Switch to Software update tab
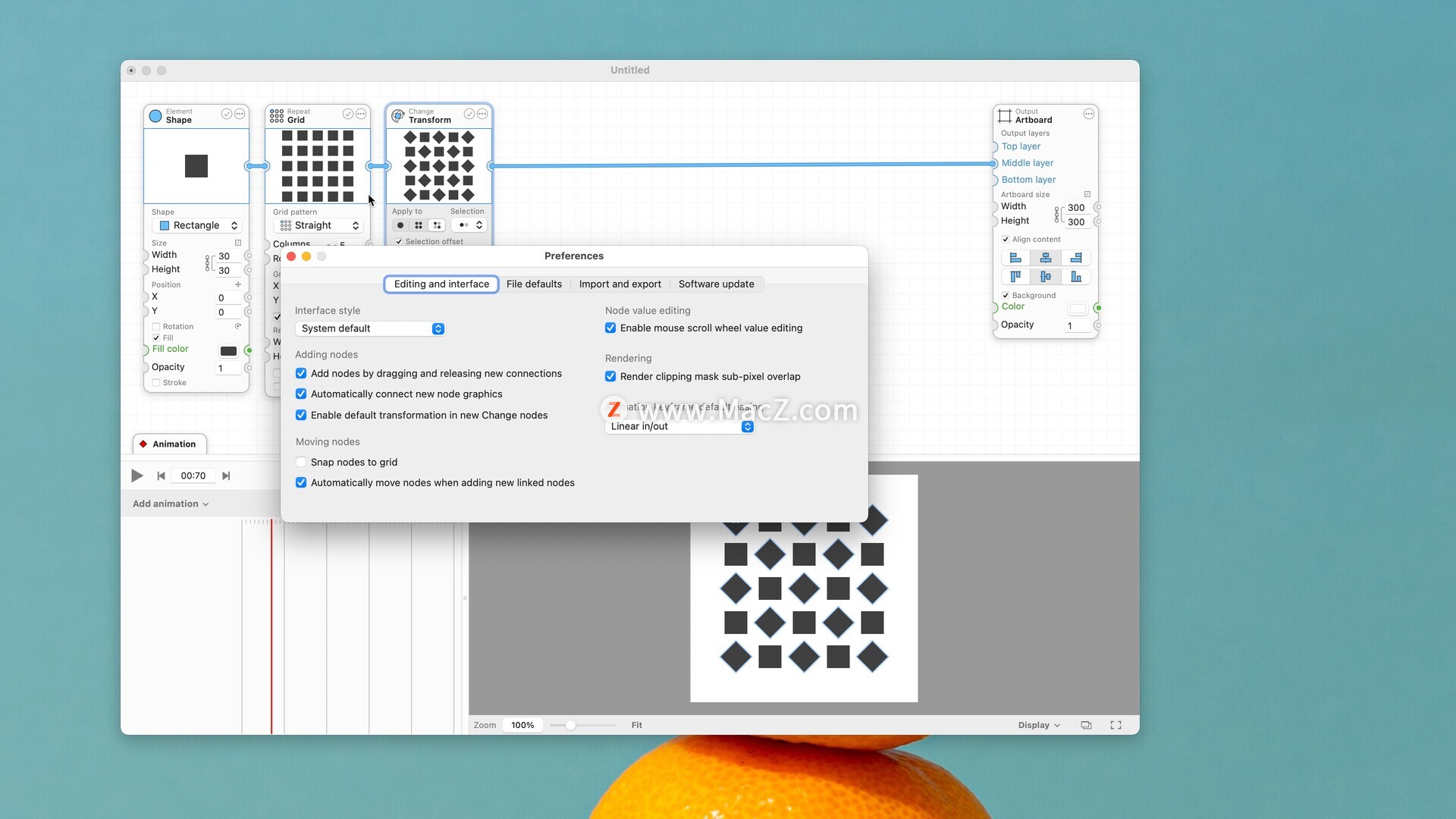Viewport: 1456px width, 819px height. [716, 284]
